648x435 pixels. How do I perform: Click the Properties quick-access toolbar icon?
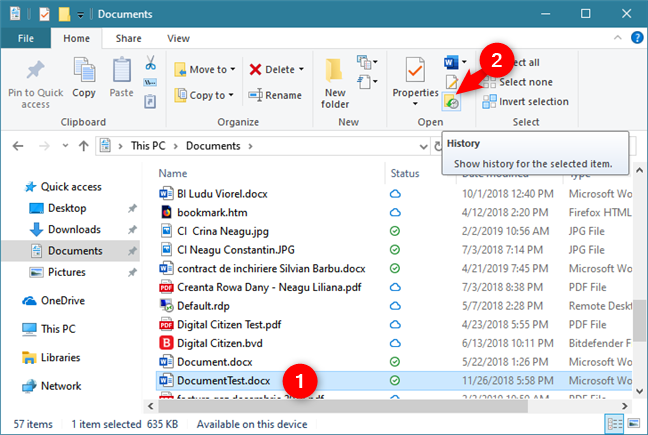pos(44,14)
